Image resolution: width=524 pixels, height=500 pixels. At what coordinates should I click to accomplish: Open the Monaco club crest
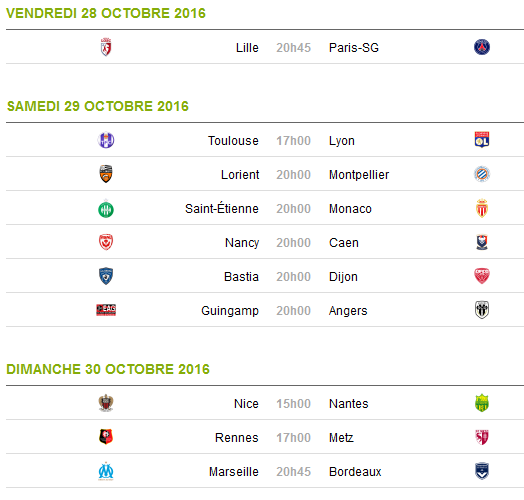482,208
